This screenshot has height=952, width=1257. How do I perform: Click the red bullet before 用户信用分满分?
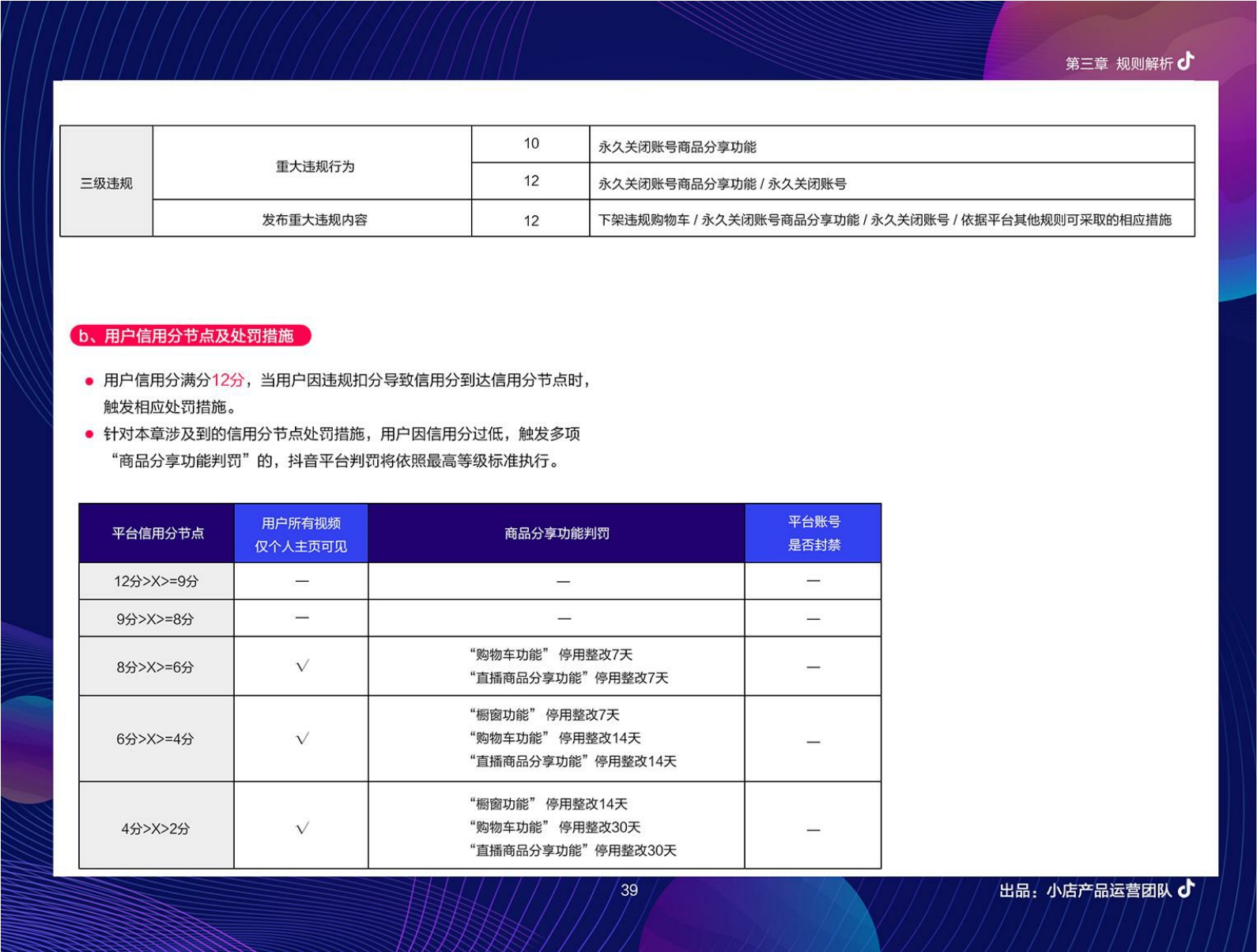(x=89, y=381)
